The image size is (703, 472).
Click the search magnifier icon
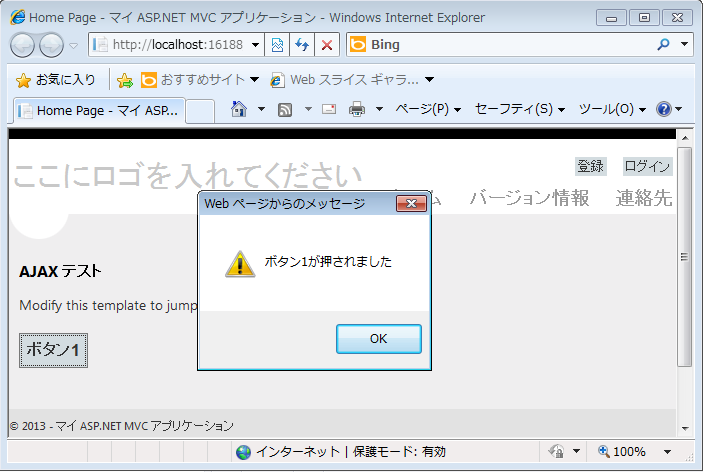(x=663, y=44)
